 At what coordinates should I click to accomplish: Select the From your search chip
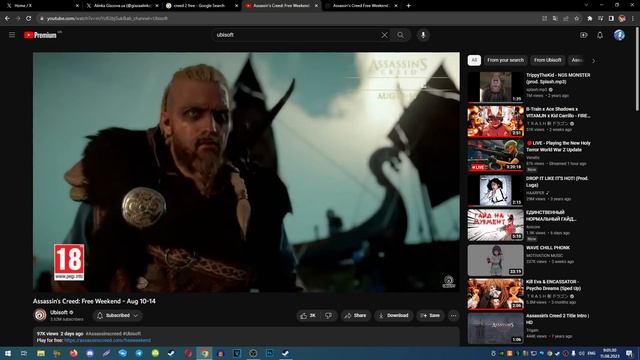click(505, 60)
